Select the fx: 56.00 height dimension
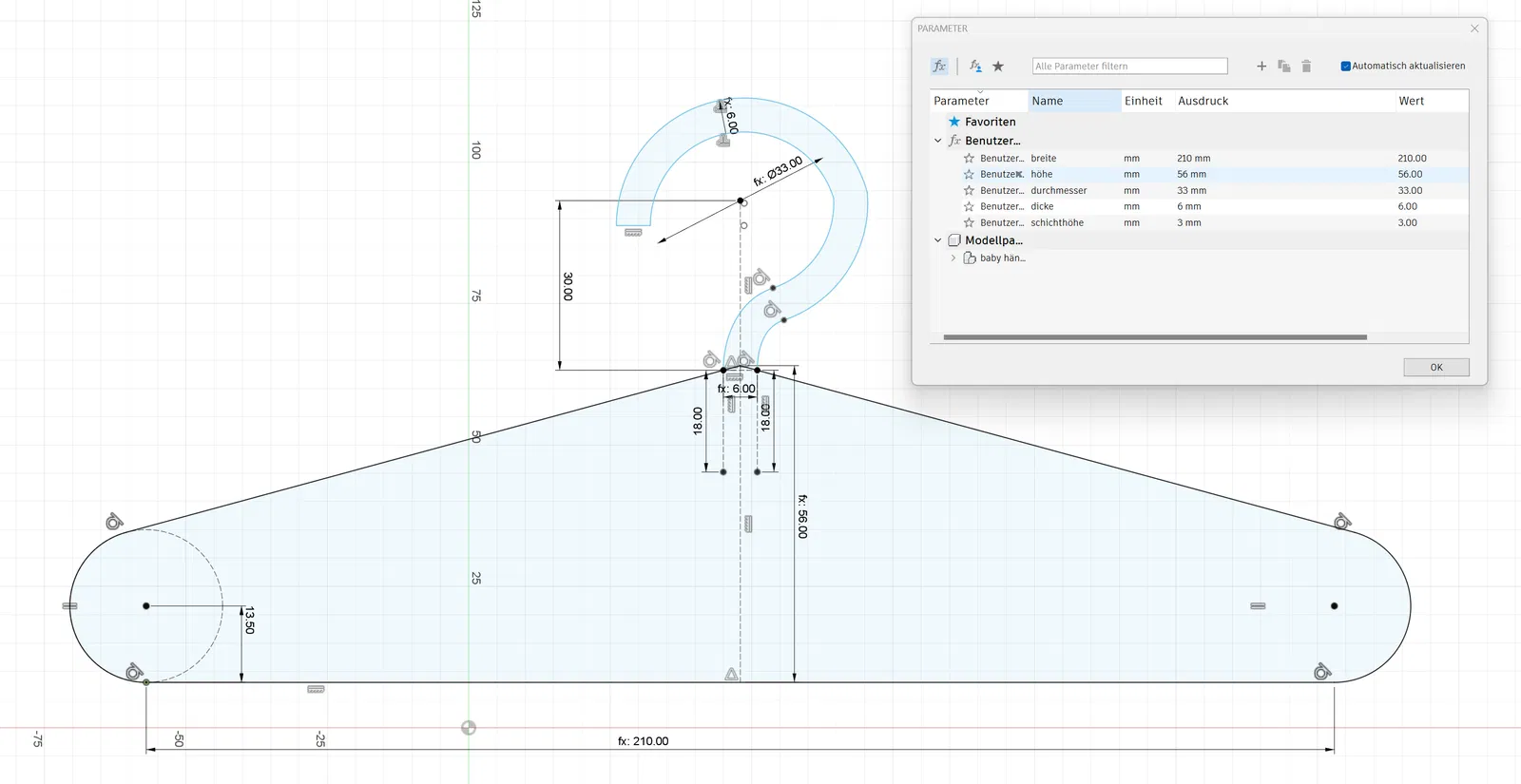 [803, 516]
